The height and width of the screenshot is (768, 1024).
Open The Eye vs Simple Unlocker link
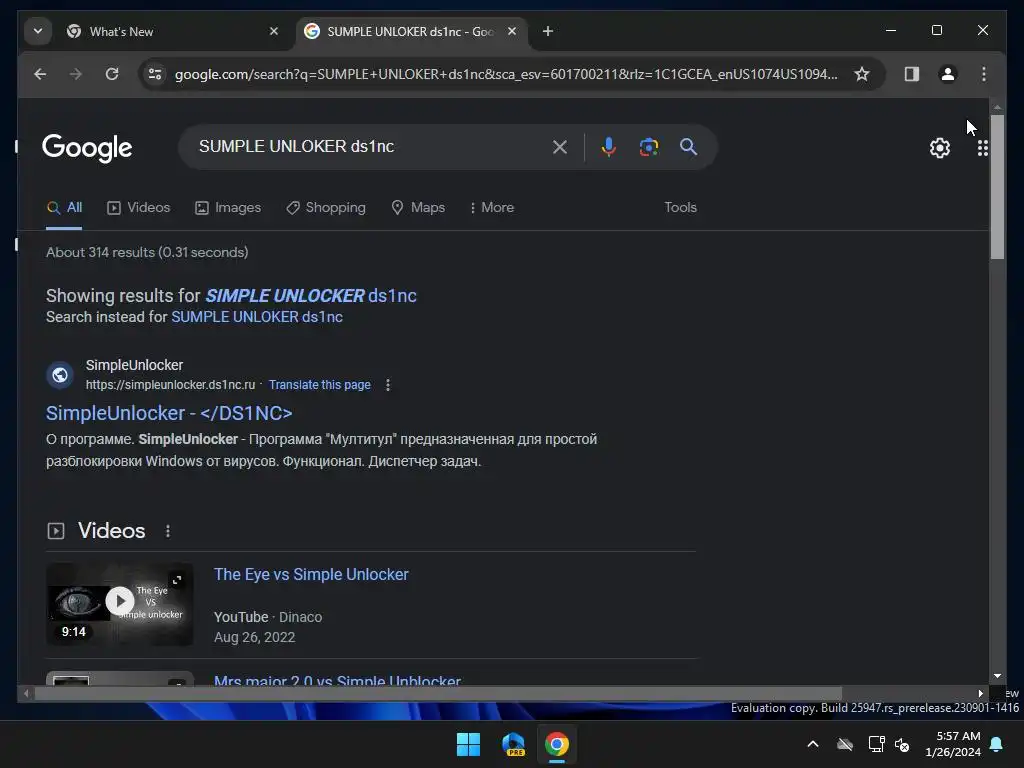311,575
